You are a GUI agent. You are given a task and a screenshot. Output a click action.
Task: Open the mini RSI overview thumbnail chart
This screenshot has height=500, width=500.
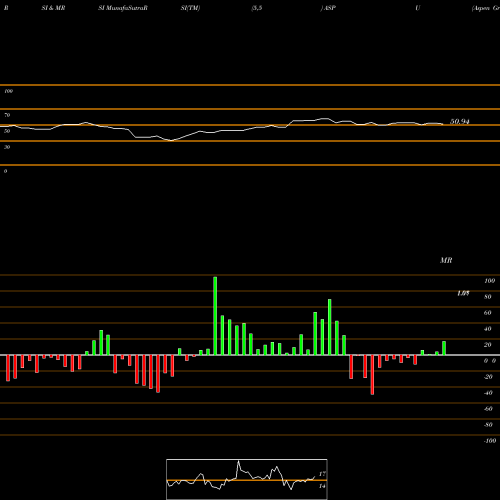pyautogui.click(x=247, y=479)
